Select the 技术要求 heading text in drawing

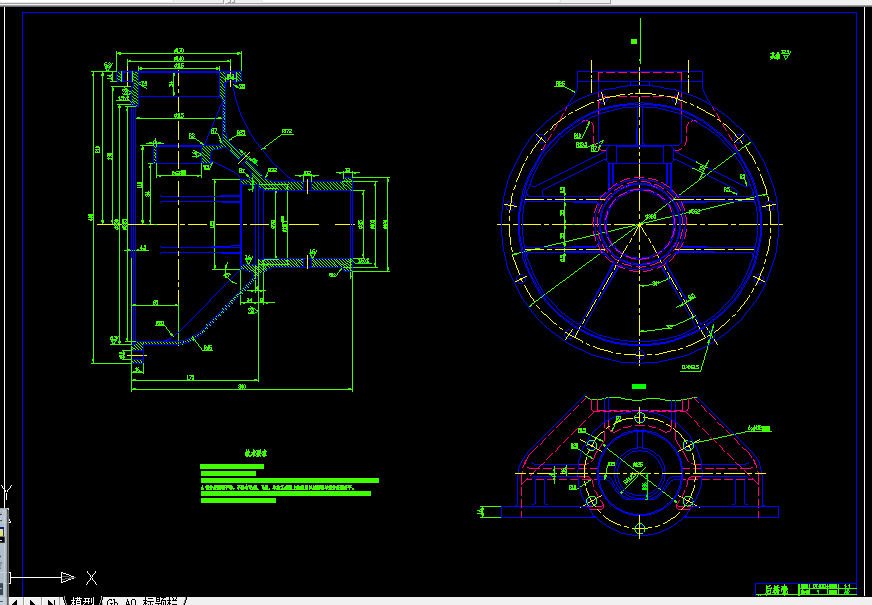pyautogui.click(x=256, y=453)
